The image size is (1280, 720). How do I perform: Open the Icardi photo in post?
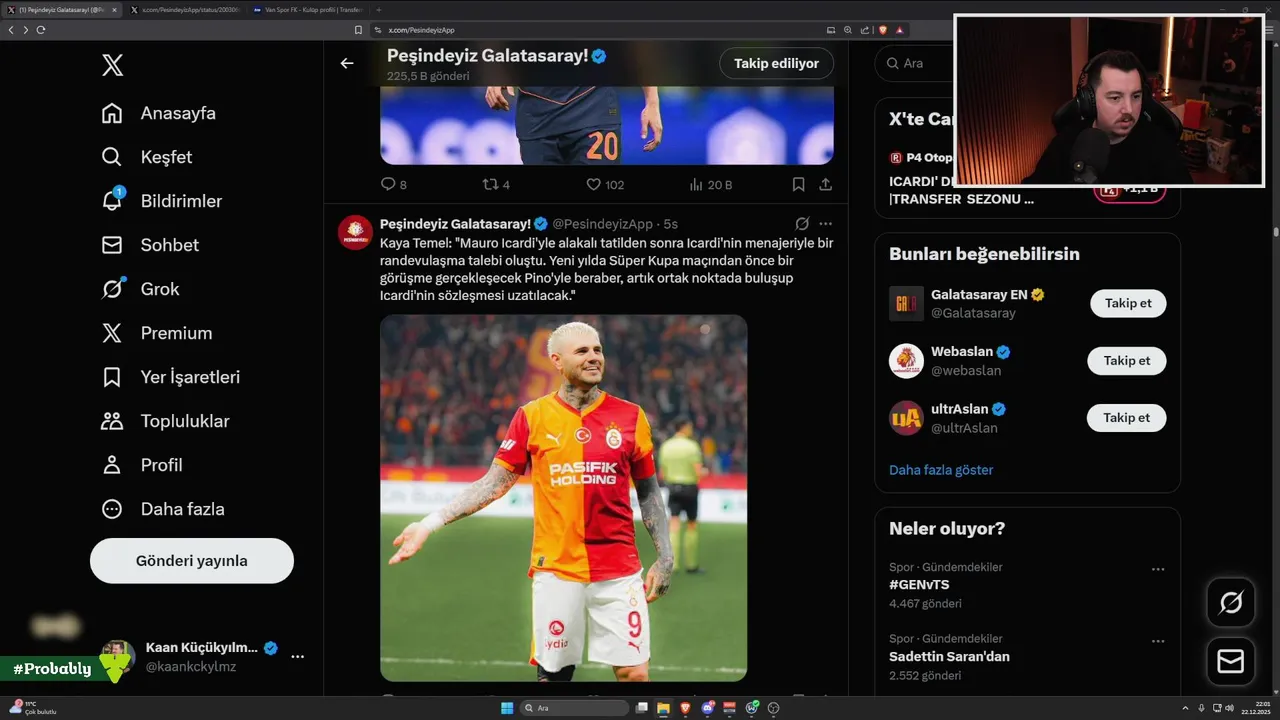(x=563, y=498)
